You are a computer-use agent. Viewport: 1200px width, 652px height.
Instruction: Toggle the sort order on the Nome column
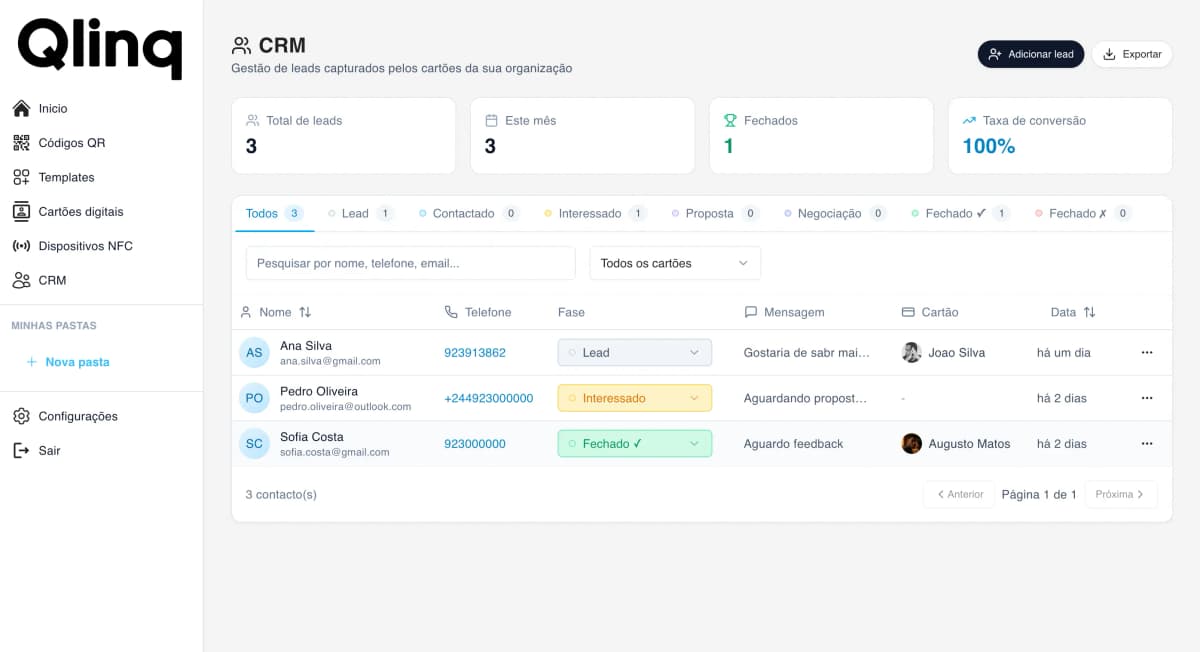coord(305,312)
